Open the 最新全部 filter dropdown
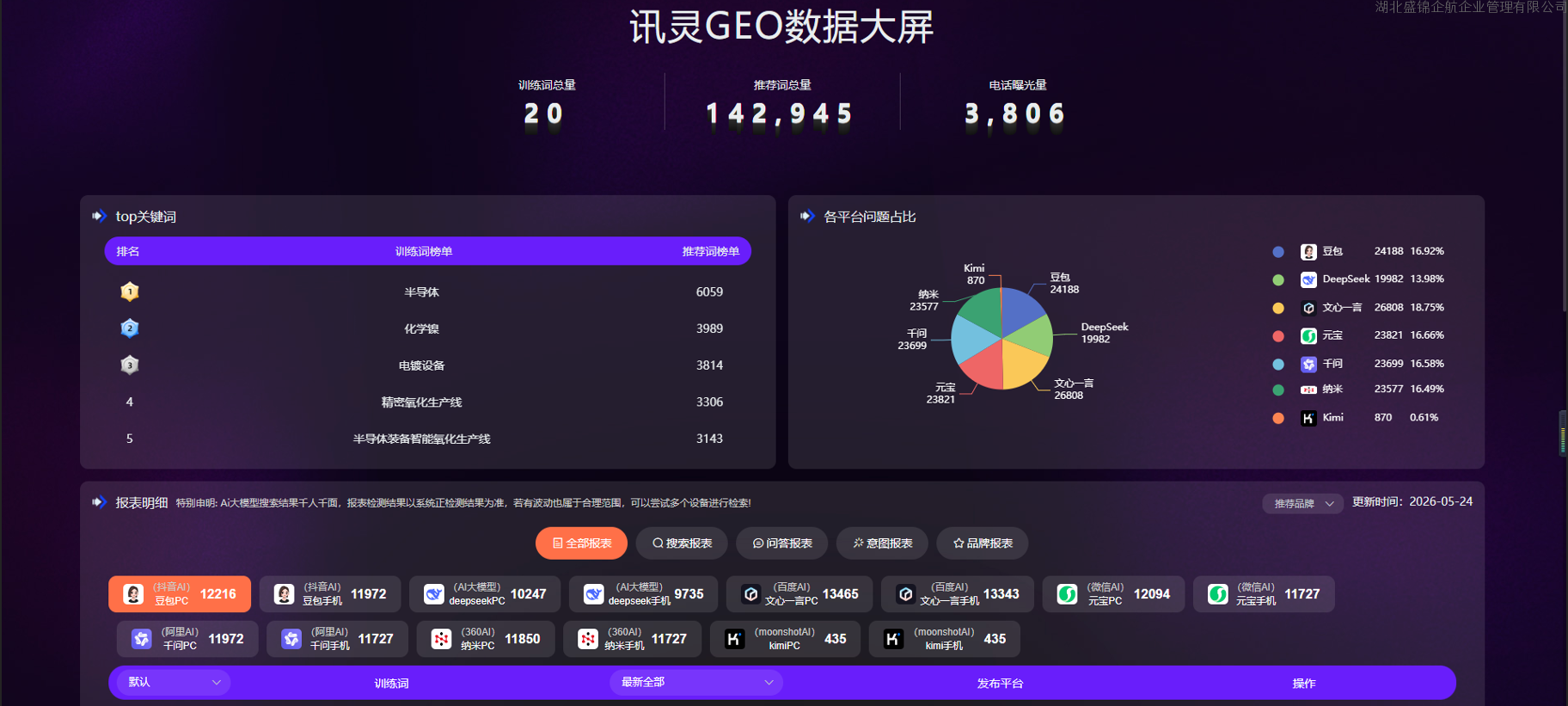This screenshot has width=1568, height=706. coord(696,682)
